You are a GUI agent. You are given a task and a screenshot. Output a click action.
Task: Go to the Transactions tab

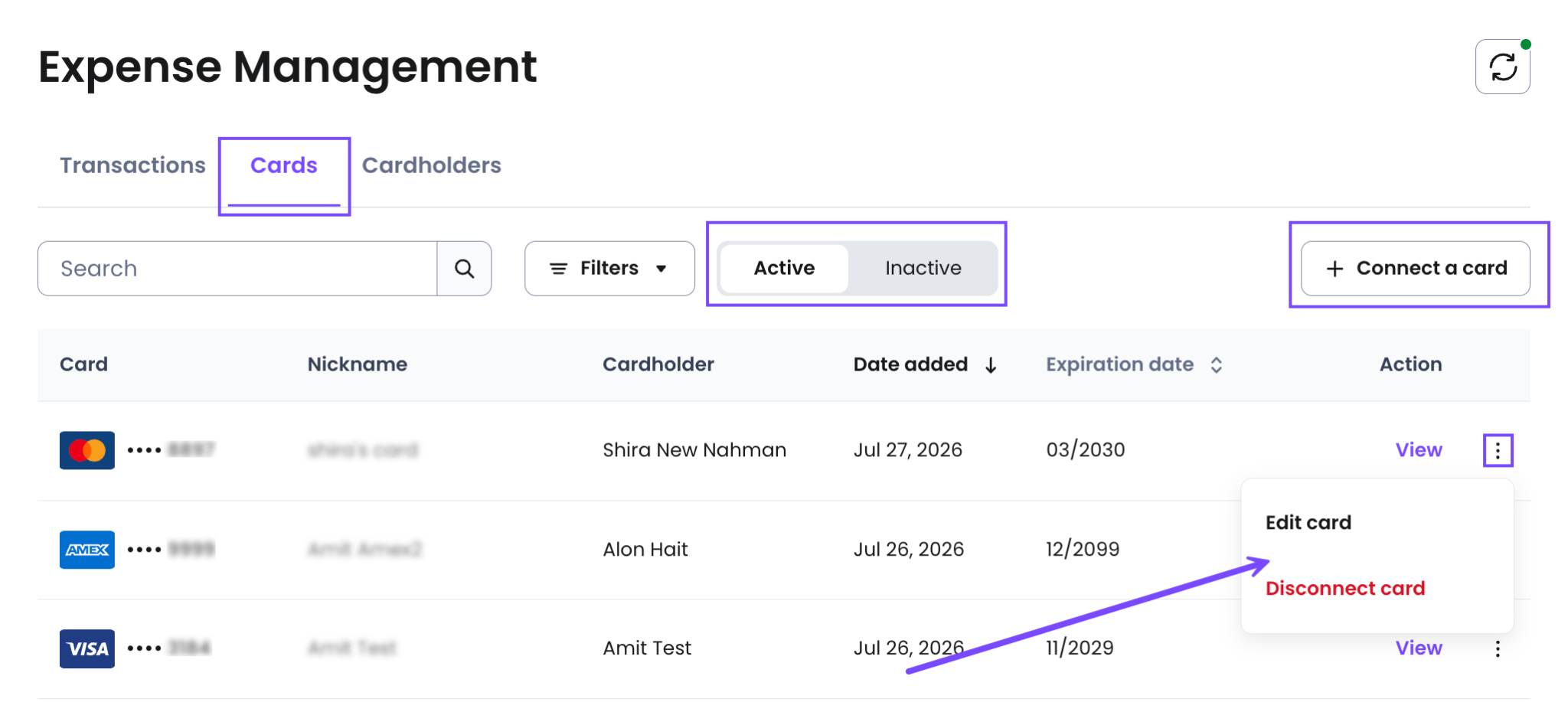(x=132, y=165)
